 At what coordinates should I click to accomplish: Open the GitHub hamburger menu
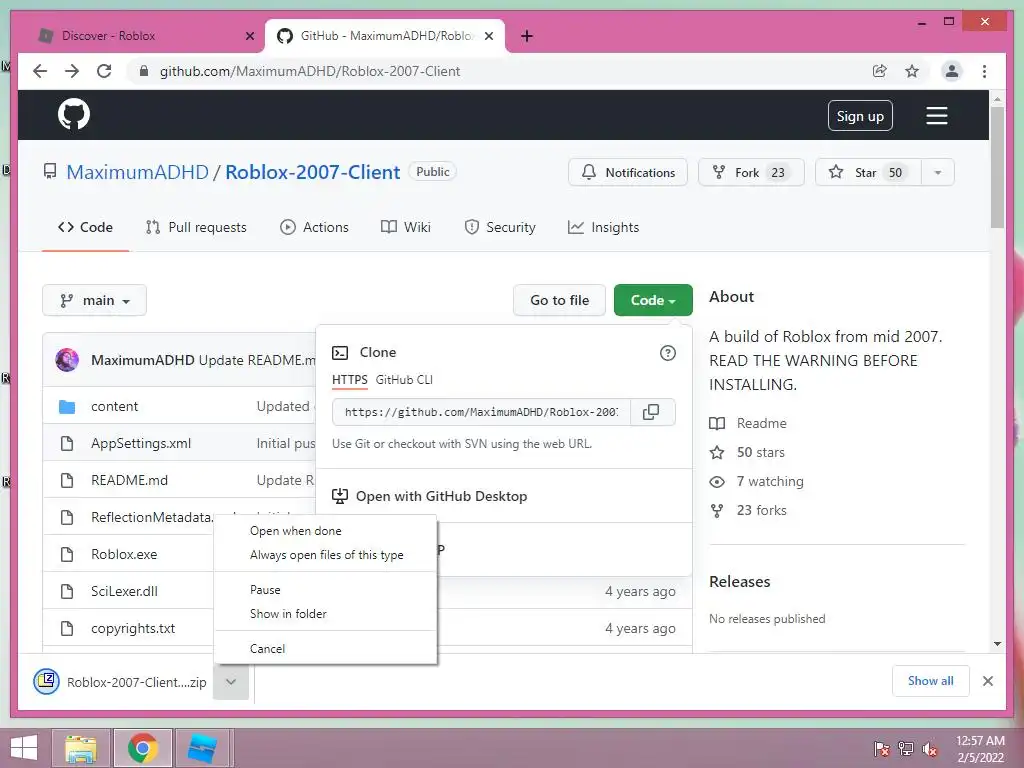pyautogui.click(x=936, y=116)
